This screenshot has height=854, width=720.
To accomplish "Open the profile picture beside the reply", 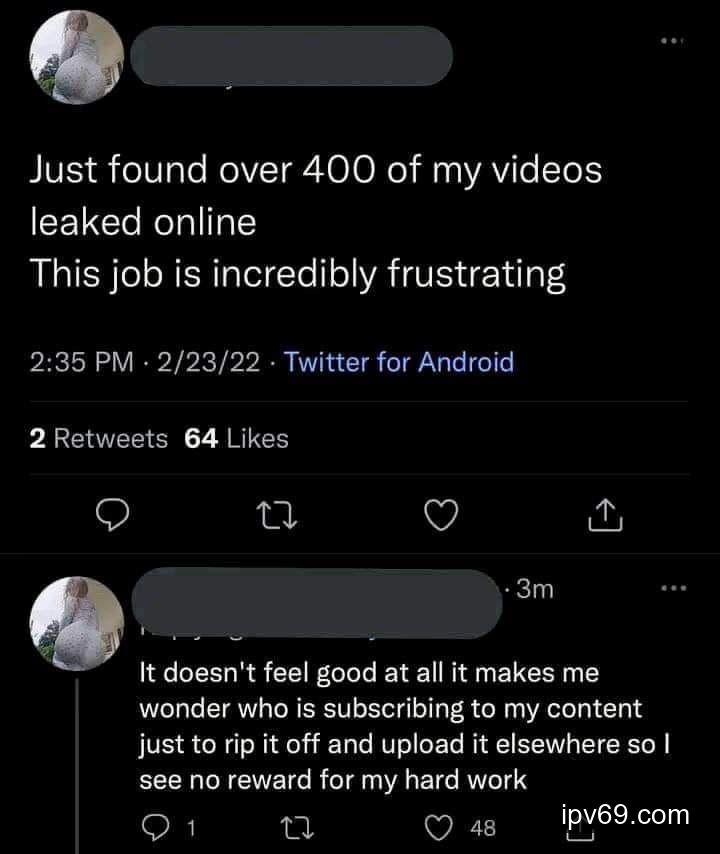I will 77,620.
